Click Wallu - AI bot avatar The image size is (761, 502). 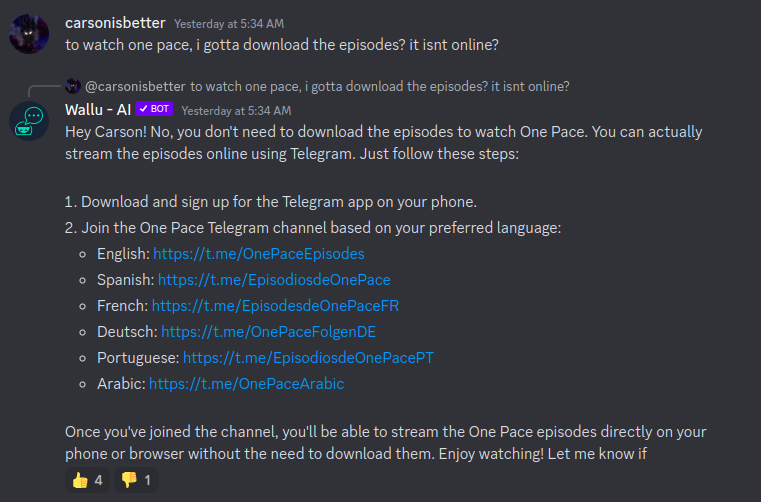tap(28, 119)
